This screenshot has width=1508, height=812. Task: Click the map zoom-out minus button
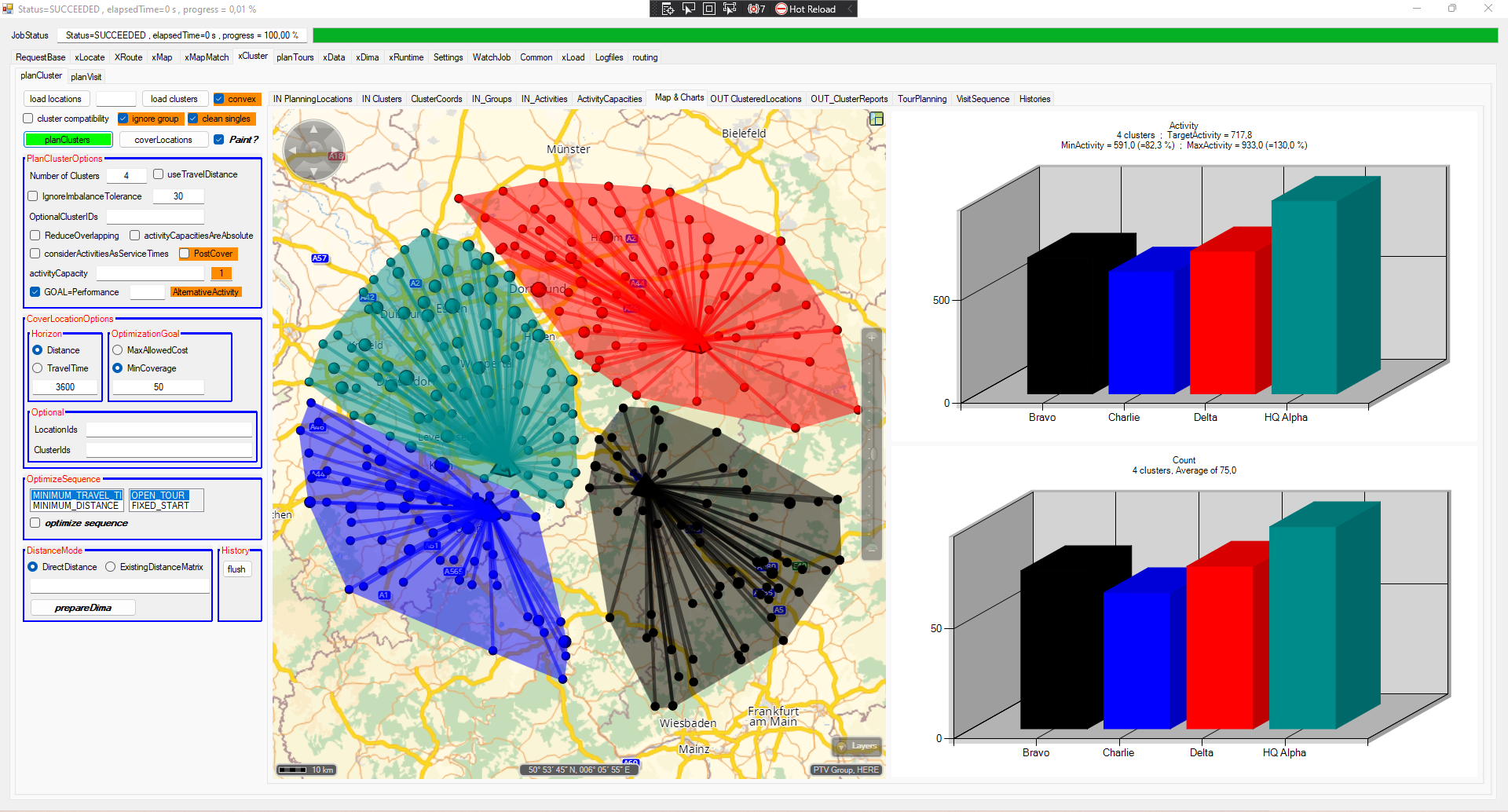pyautogui.click(x=871, y=550)
